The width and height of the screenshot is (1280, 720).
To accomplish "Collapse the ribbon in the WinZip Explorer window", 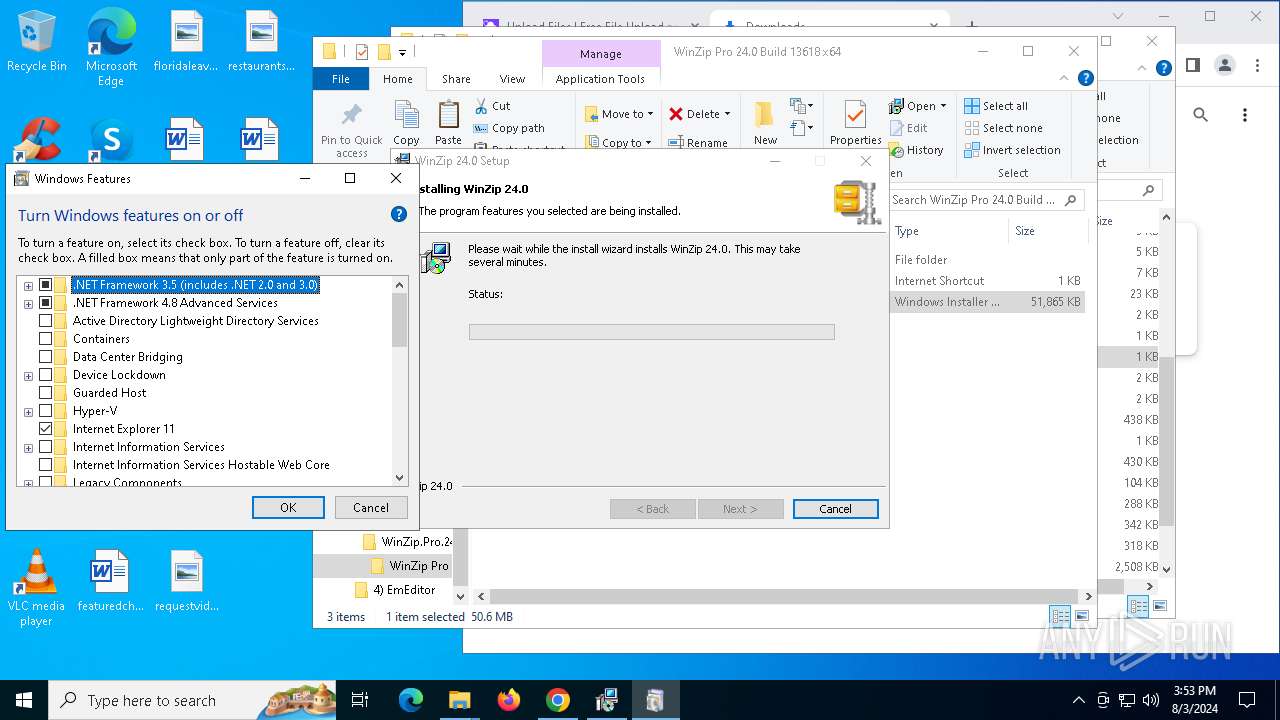I will (x=1065, y=78).
